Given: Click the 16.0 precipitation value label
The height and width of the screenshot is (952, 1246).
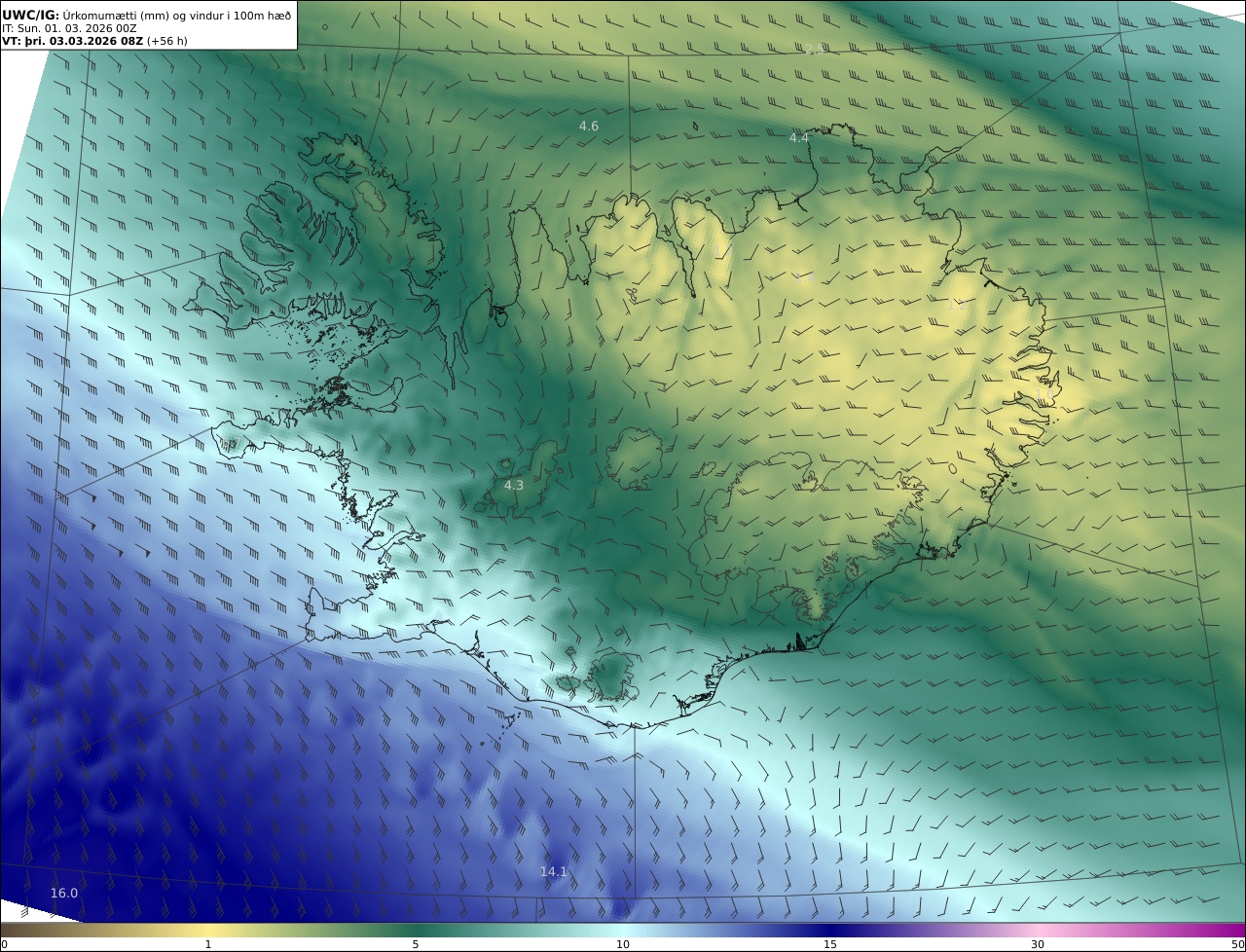Looking at the screenshot, I should 64,893.
